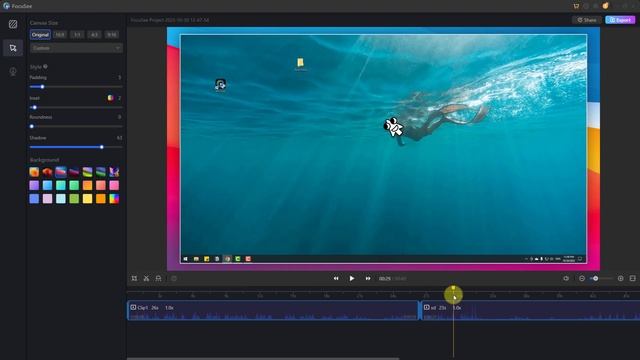
Task: Select the 9:16 canvas size option
Action: pyautogui.click(x=112, y=35)
